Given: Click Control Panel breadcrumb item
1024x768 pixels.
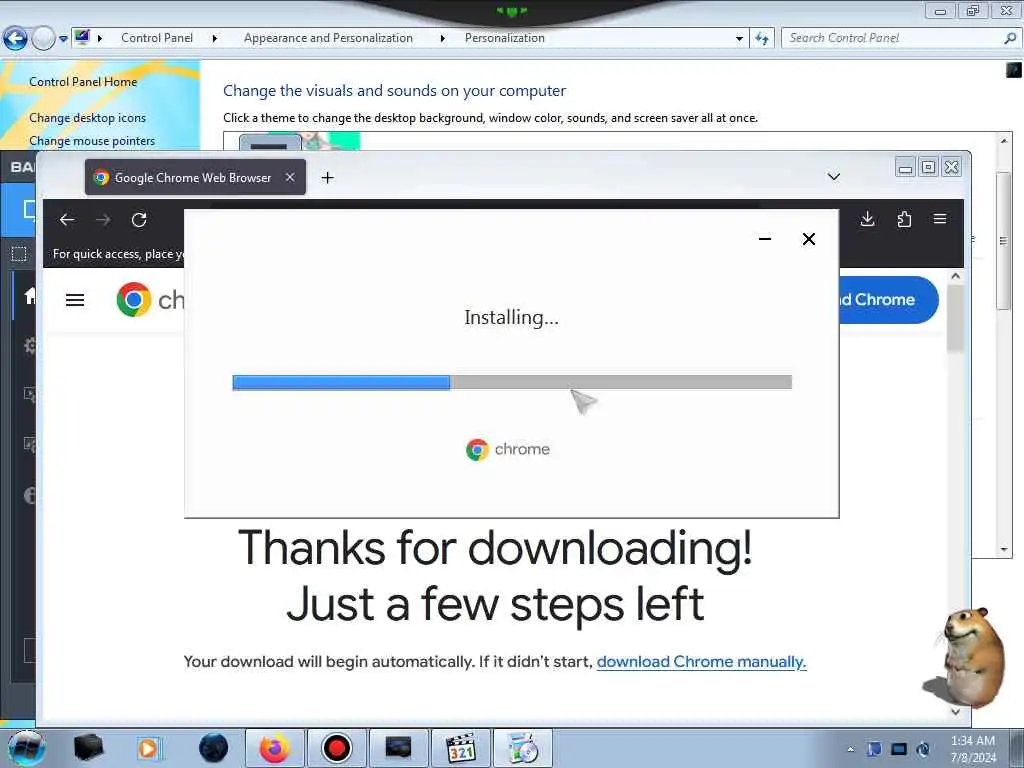Looking at the screenshot, I should pyautogui.click(x=157, y=38).
